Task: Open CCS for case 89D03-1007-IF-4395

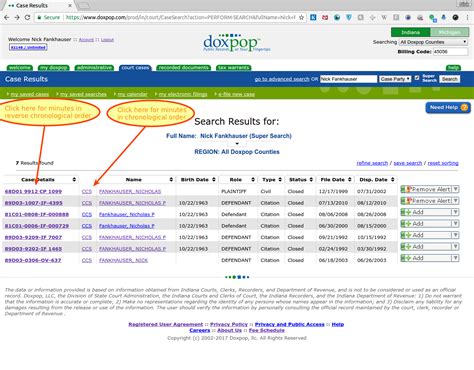Action: [x=87, y=203]
